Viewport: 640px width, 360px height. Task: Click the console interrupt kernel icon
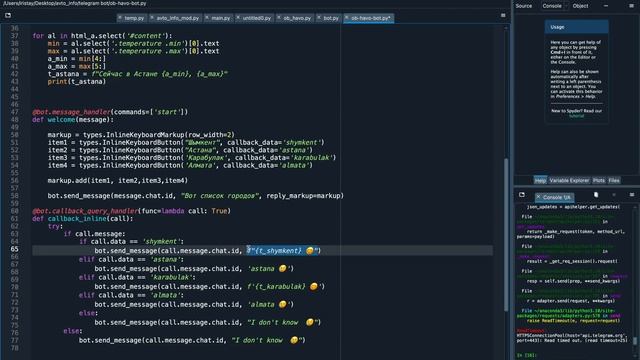click(614, 195)
